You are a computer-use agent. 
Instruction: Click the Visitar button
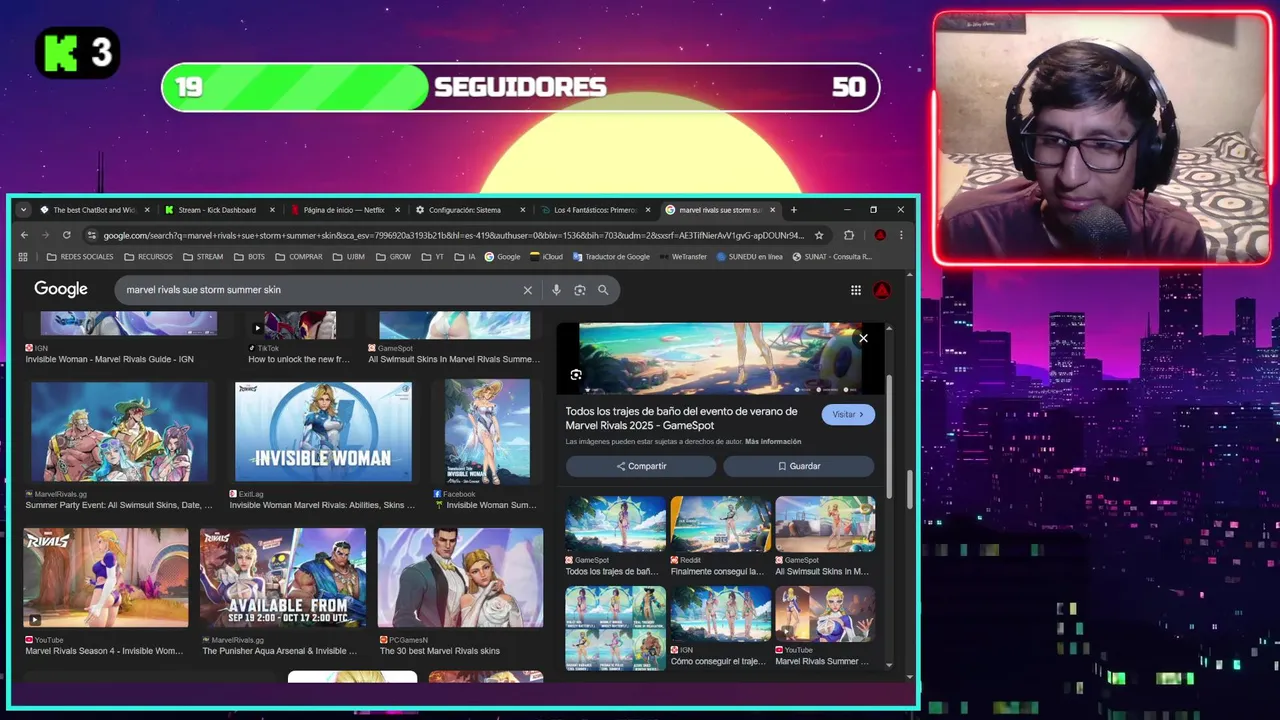pyautogui.click(x=848, y=414)
